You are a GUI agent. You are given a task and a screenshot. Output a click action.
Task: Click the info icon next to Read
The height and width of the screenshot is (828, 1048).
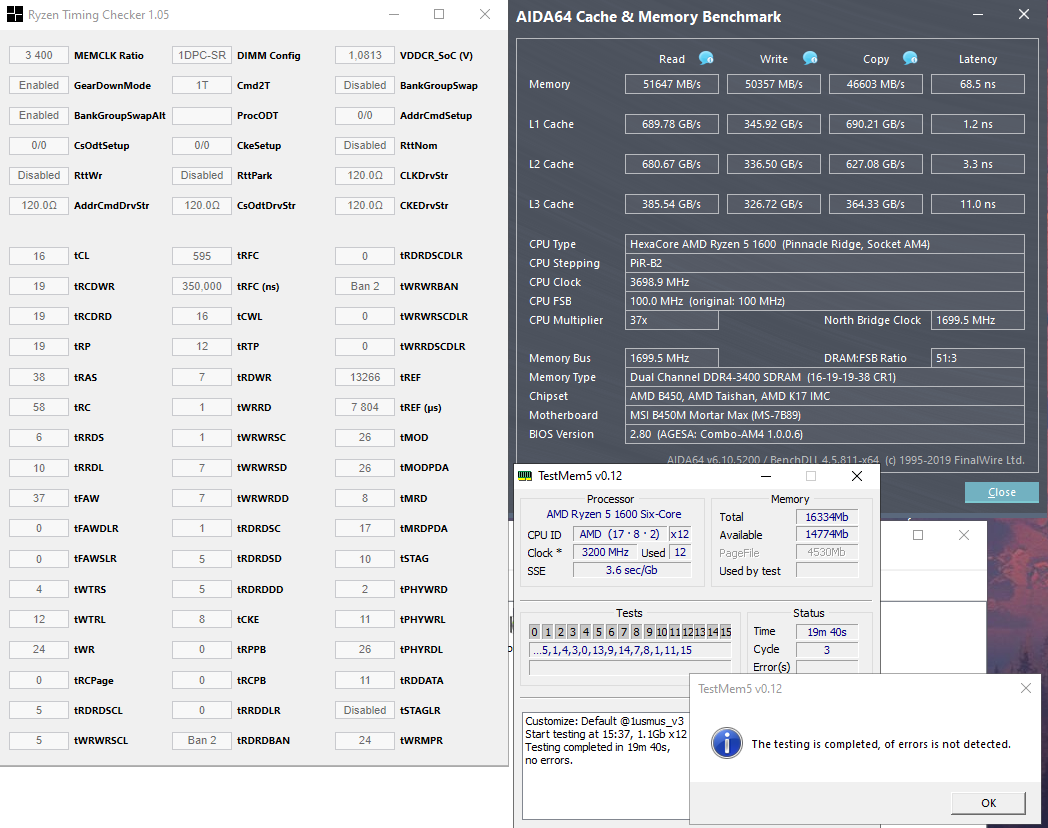706,59
